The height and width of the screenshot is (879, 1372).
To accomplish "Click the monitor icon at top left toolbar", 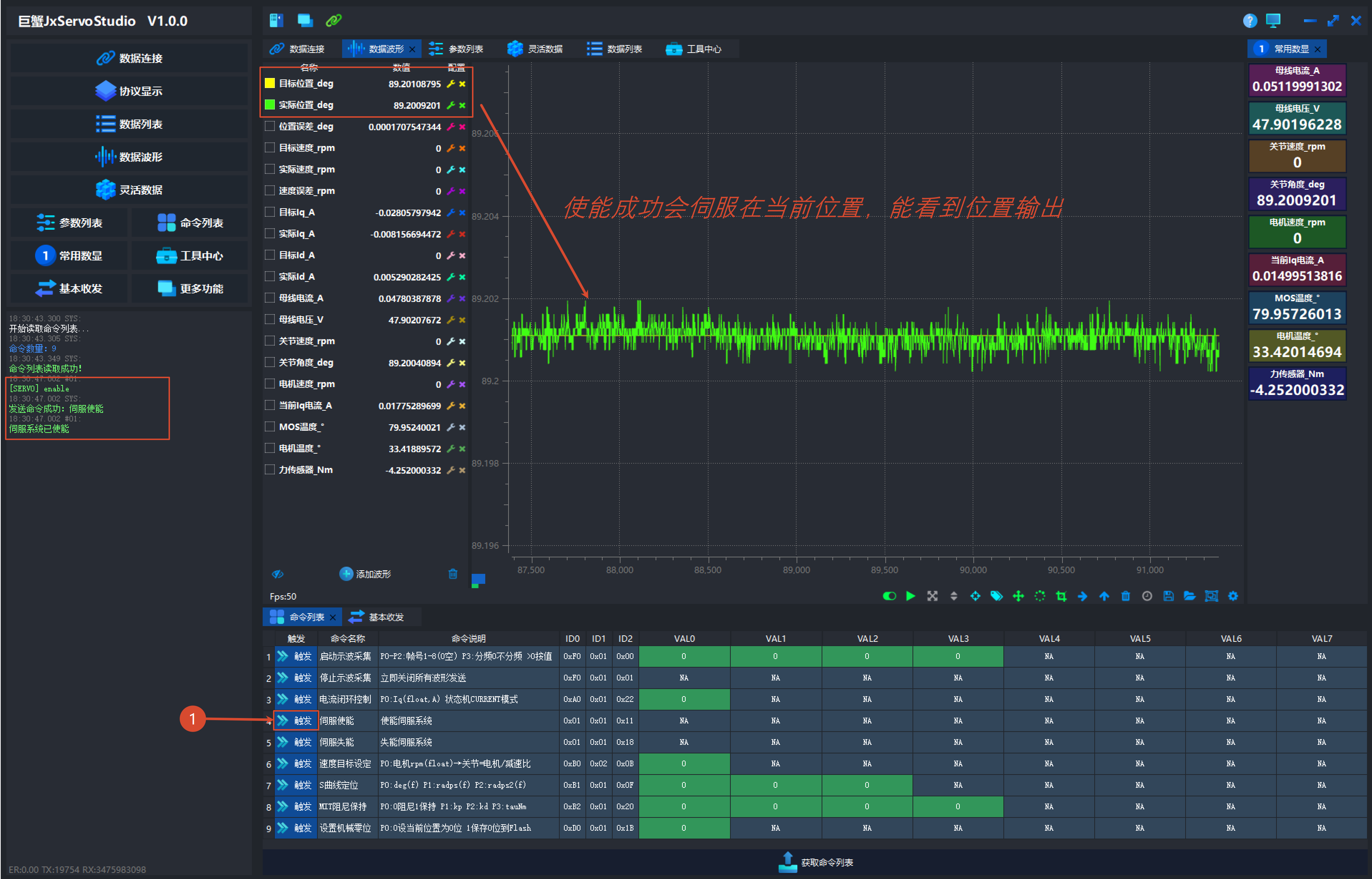I will point(305,20).
